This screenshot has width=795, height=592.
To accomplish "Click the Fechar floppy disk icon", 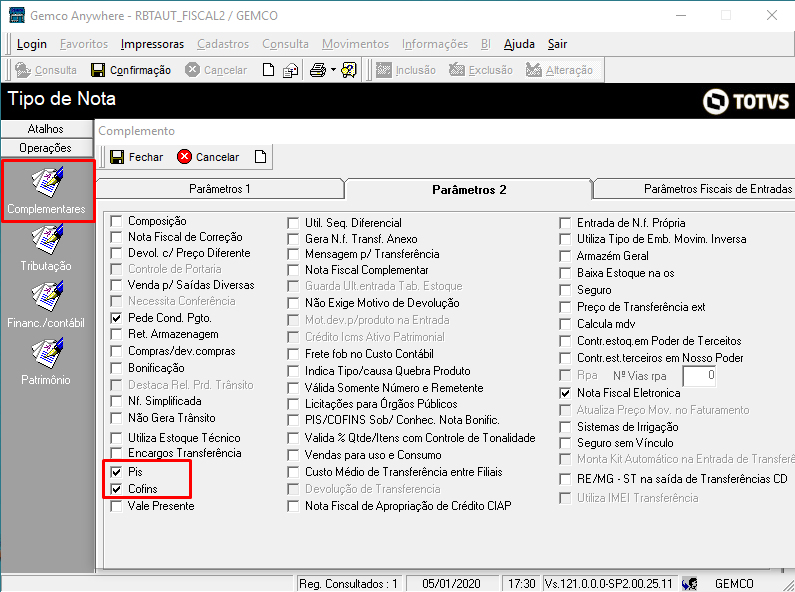I will pyautogui.click(x=117, y=157).
